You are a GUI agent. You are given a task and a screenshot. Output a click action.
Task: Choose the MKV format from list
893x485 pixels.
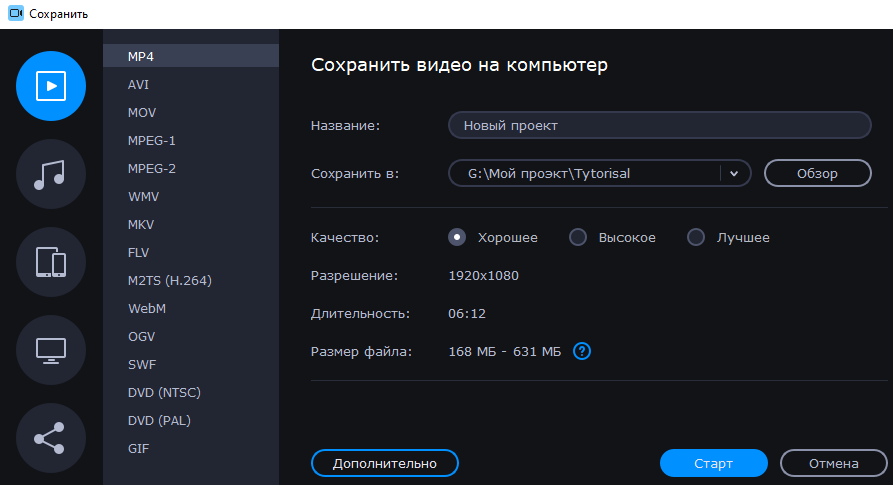(141, 224)
